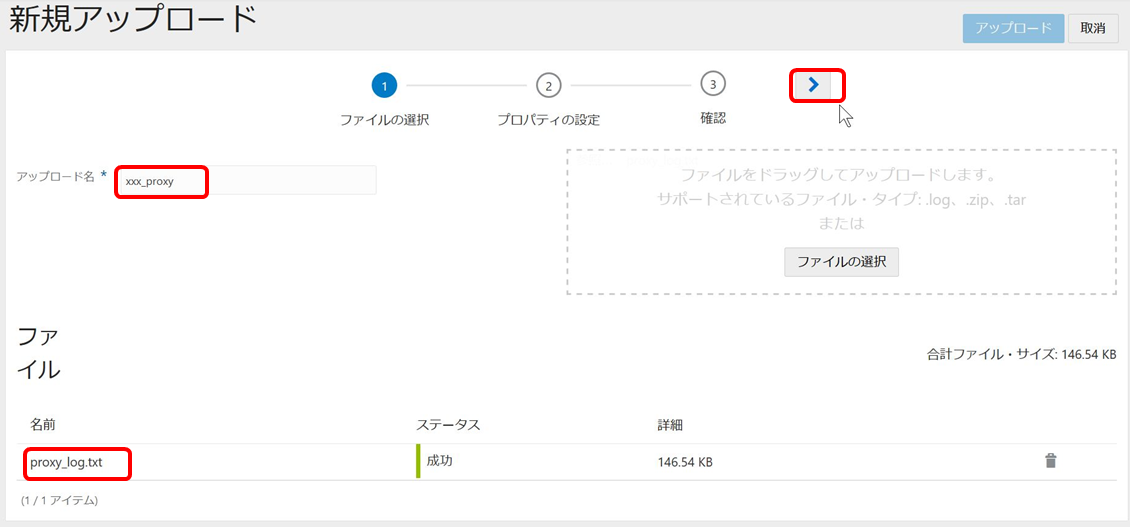Click the アップロード button

click(1013, 28)
